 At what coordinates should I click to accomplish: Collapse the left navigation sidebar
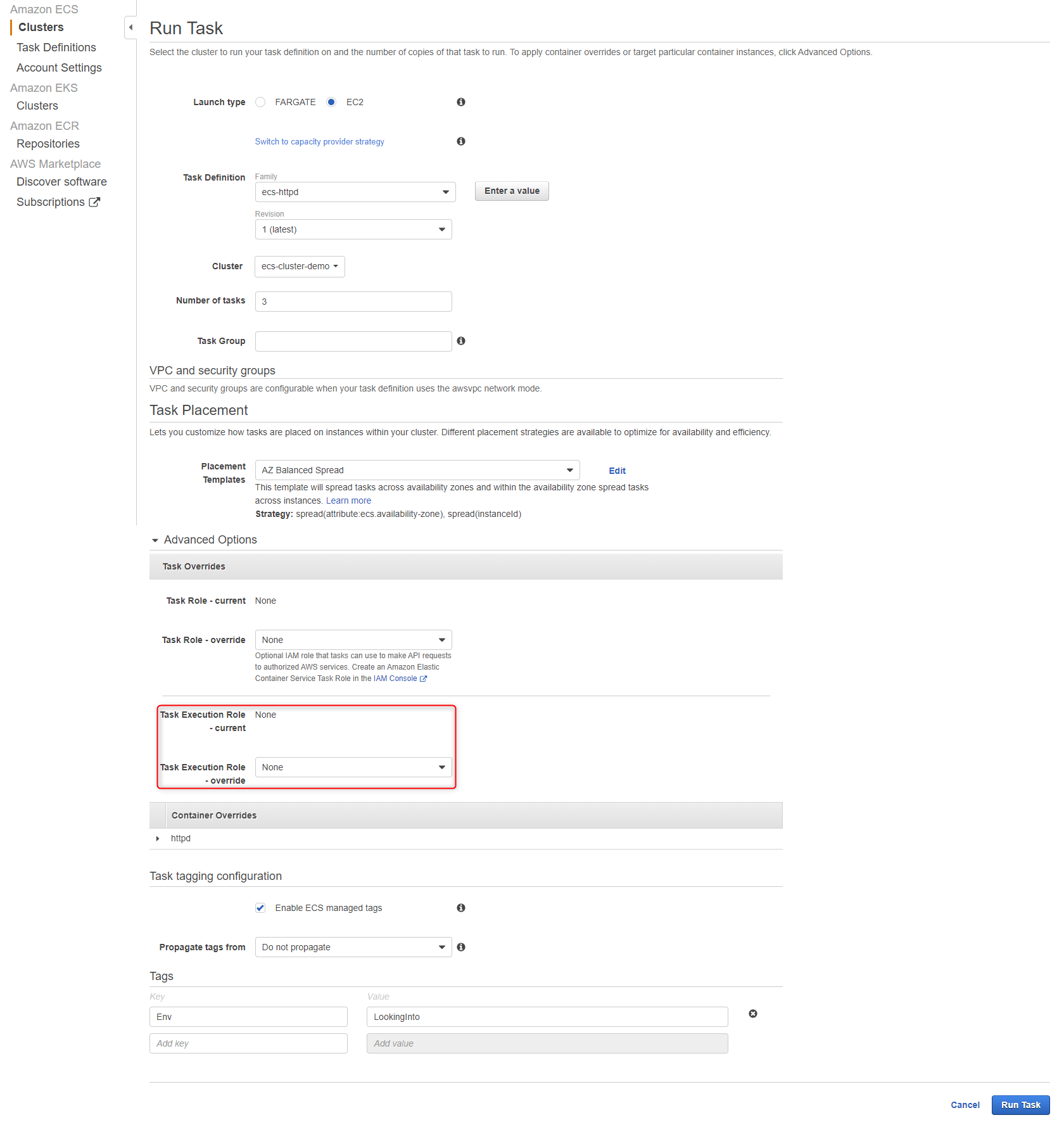130,27
